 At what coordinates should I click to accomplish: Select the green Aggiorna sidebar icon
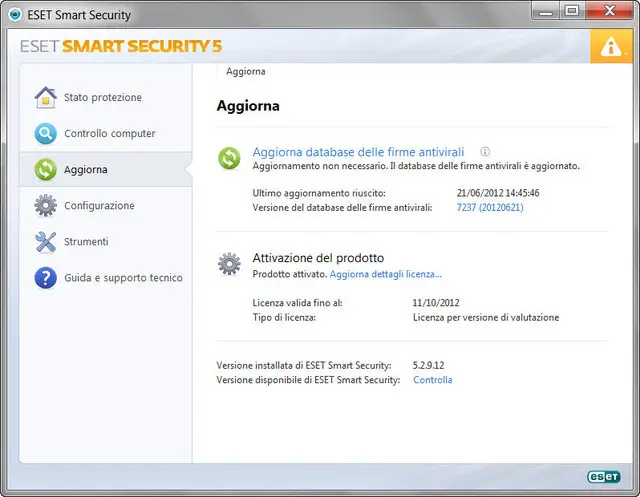click(x=46, y=169)
